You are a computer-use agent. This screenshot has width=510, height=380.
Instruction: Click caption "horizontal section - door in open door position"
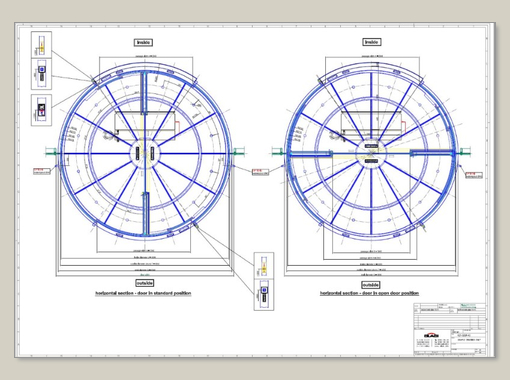coord(369,293)
